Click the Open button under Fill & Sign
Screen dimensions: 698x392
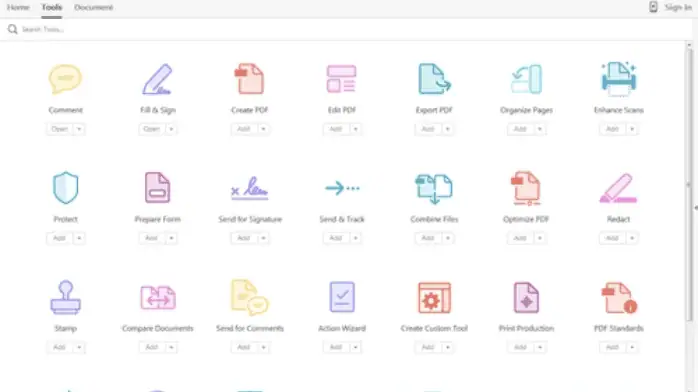click(152, 129)
